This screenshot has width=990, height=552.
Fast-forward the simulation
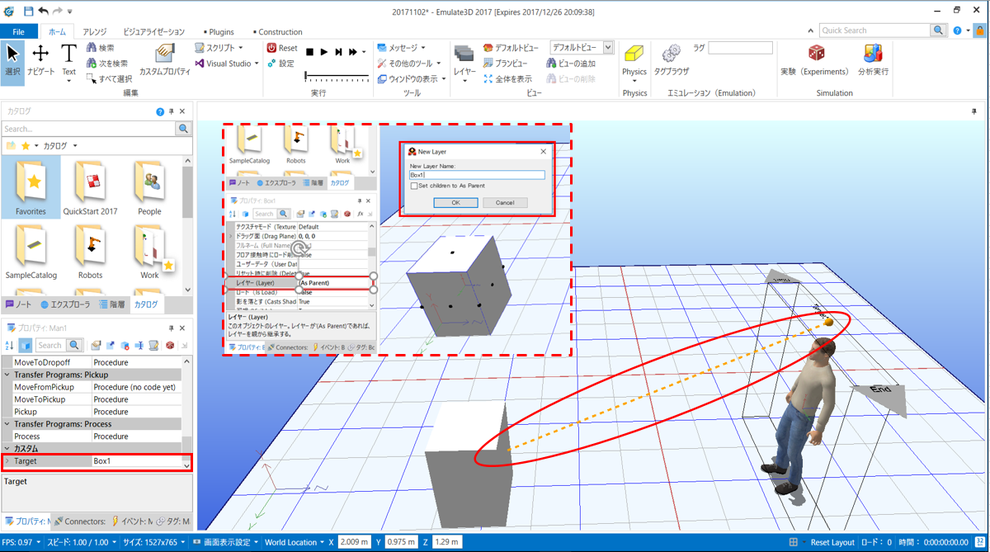click(x=353, y=52)
